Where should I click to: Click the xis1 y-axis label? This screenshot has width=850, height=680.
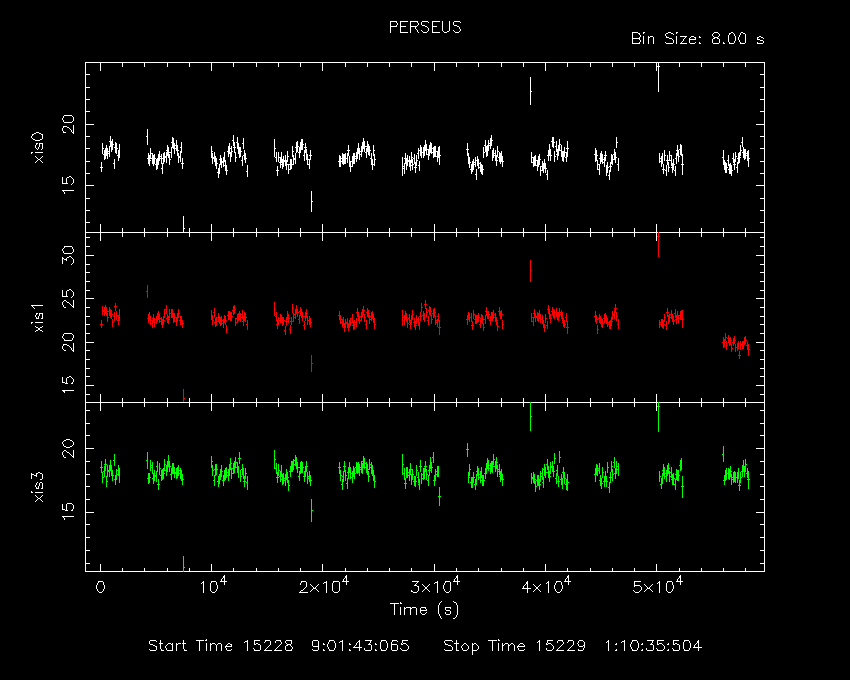(x=38, y=317)
